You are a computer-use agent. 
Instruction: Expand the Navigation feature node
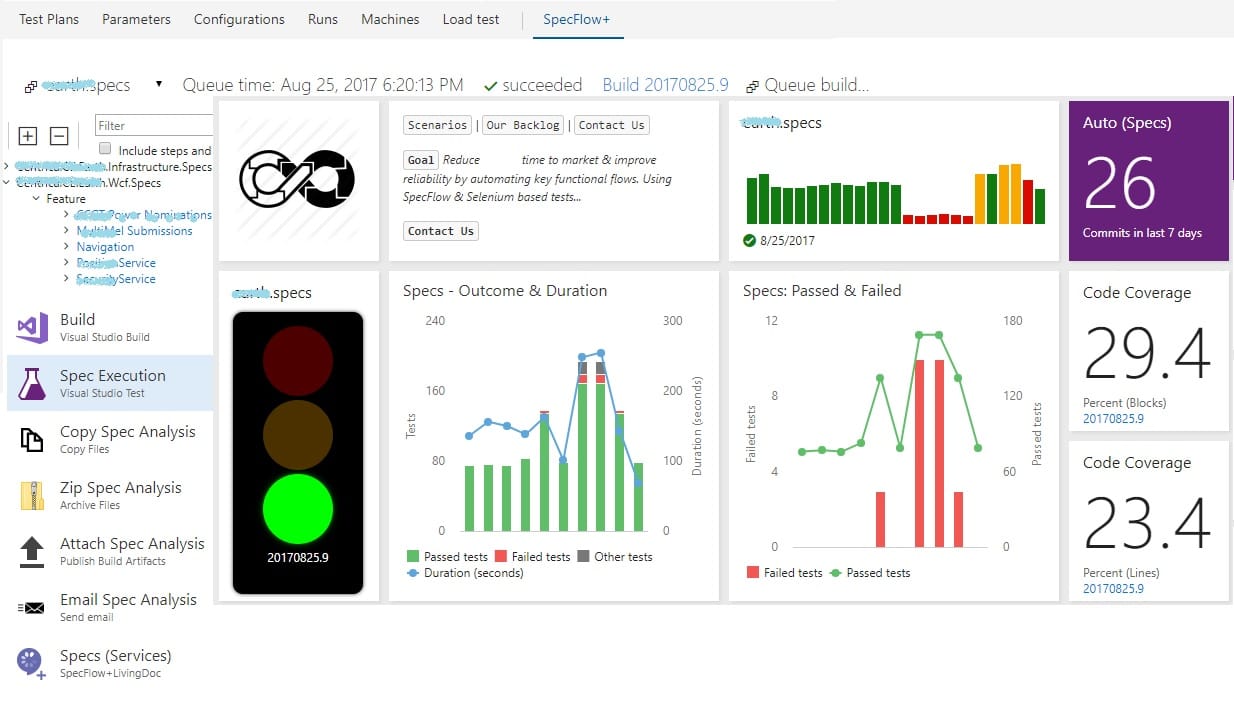(x=67, y=247)
